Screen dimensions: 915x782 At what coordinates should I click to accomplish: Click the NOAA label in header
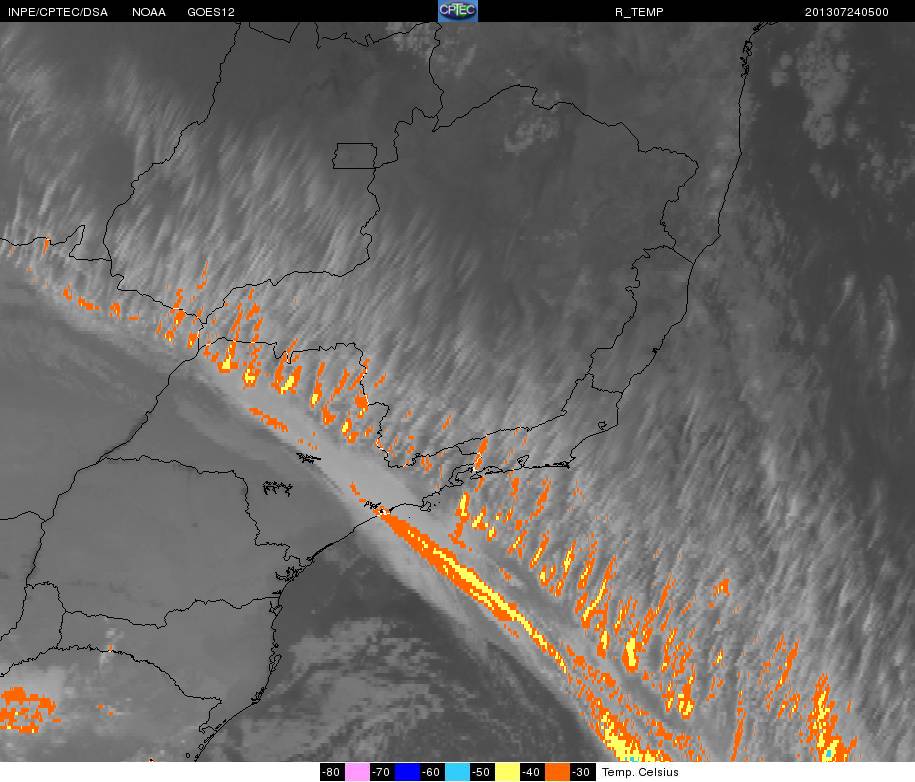[x=149, y=12]
